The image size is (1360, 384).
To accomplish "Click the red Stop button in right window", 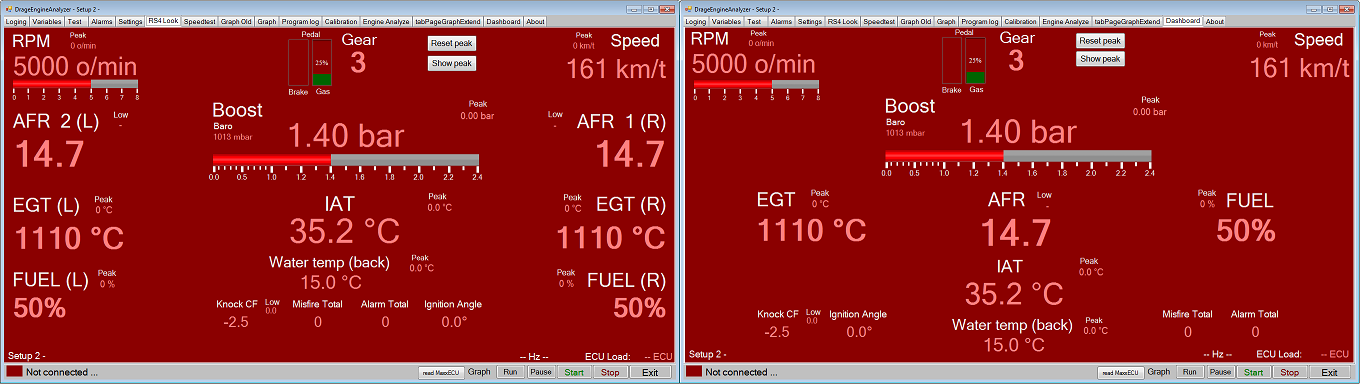I will pos(1290,372).
